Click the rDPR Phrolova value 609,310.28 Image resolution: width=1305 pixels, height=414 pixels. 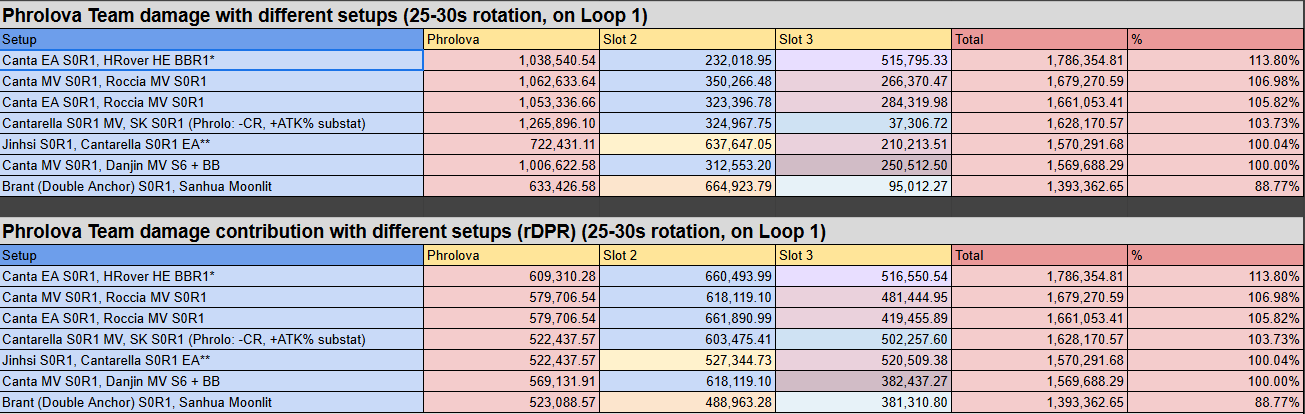pyautogui.click(x=512, y=277)
